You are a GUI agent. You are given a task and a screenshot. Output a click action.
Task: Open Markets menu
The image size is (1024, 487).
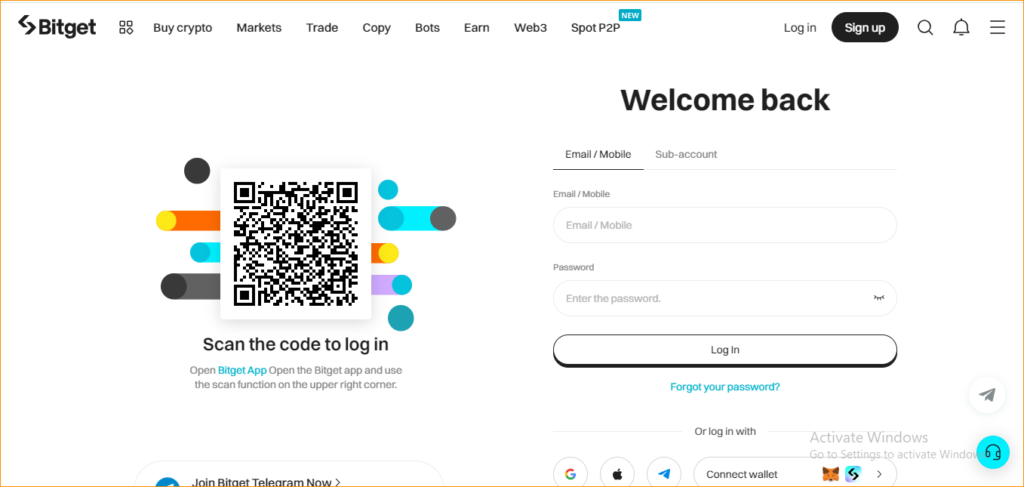[x=259, y=27]
